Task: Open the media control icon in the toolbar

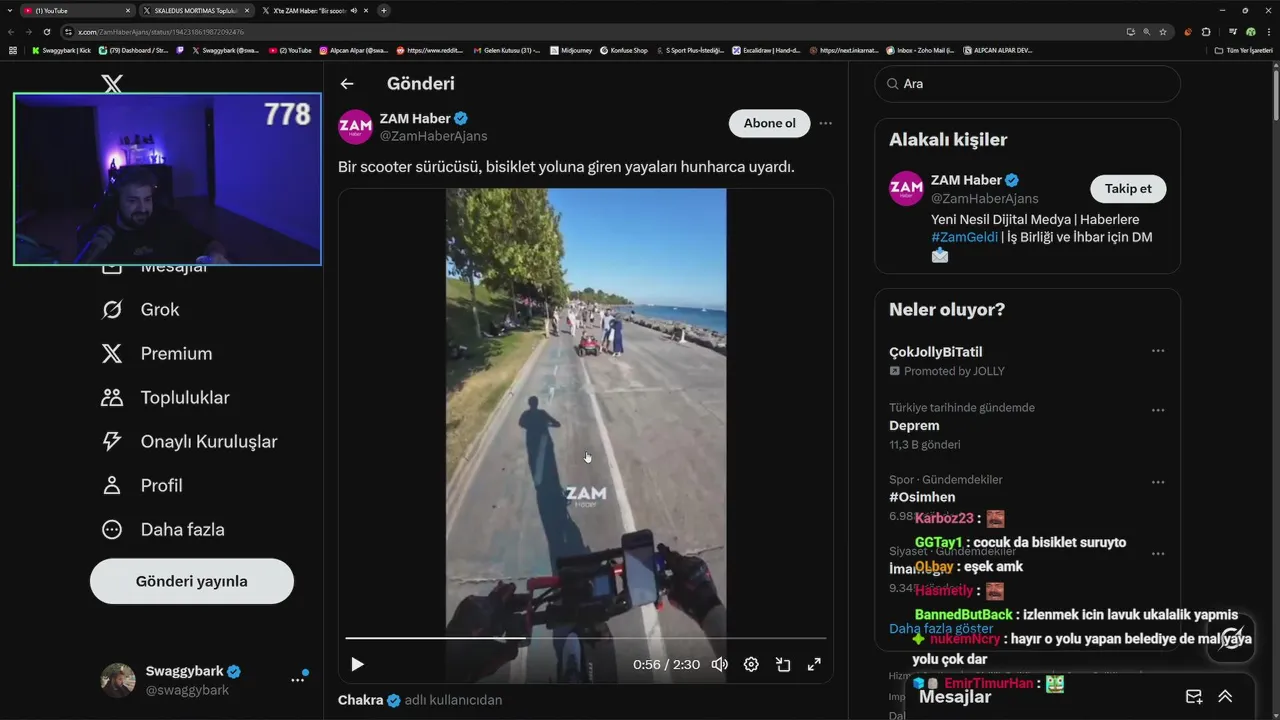Action: click(1232, 32)
